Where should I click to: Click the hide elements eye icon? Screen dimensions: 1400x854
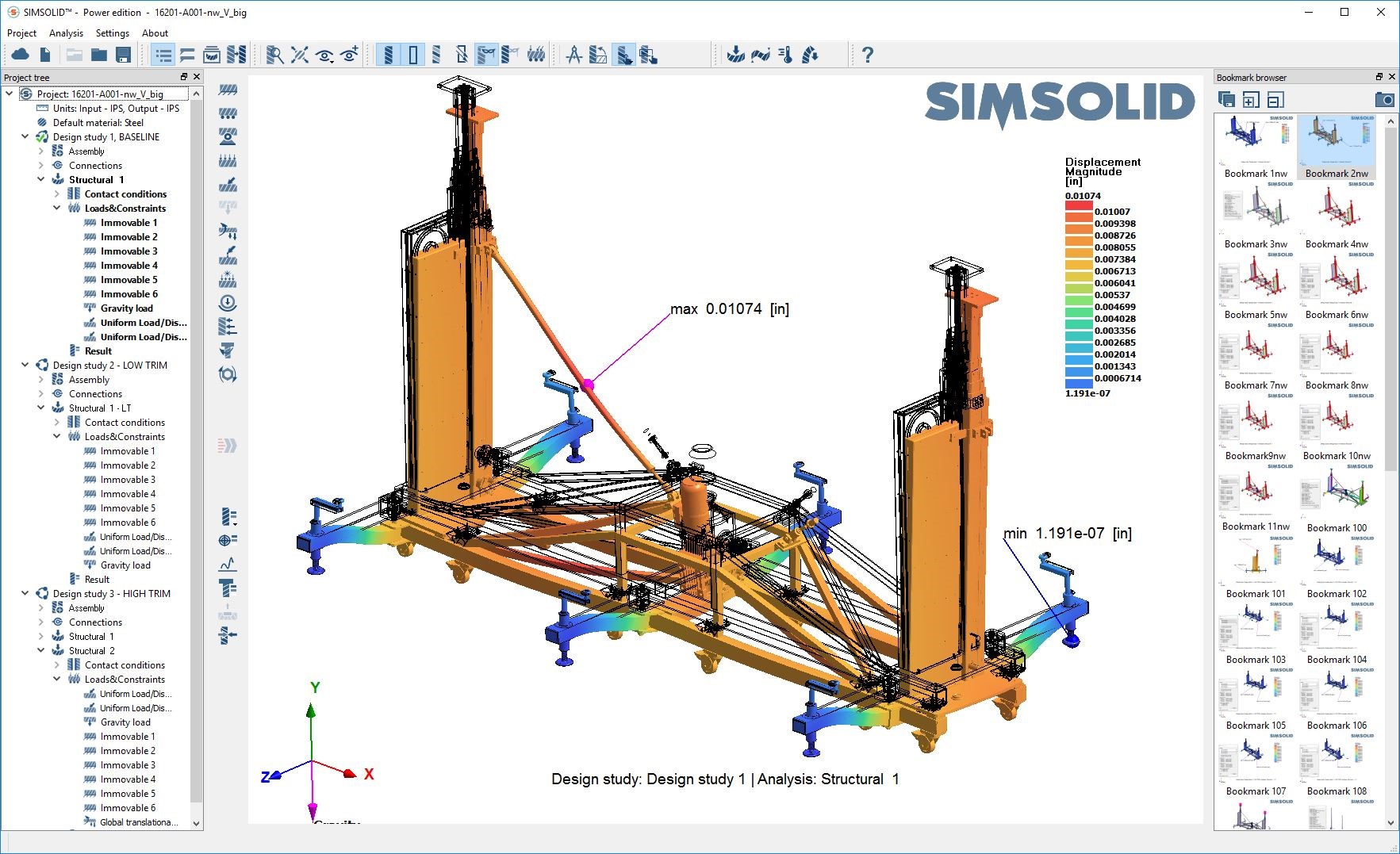pos(324,54)
